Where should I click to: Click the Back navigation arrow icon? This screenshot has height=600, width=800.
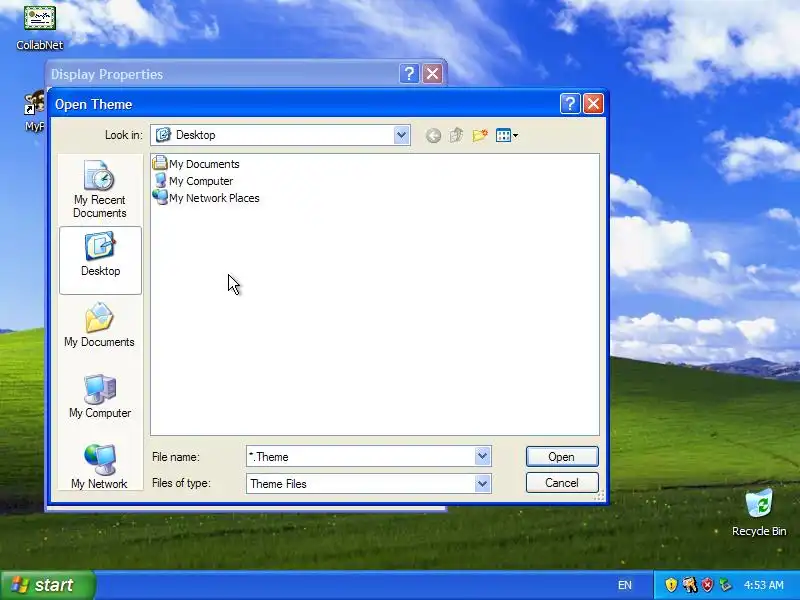[433, 136]
